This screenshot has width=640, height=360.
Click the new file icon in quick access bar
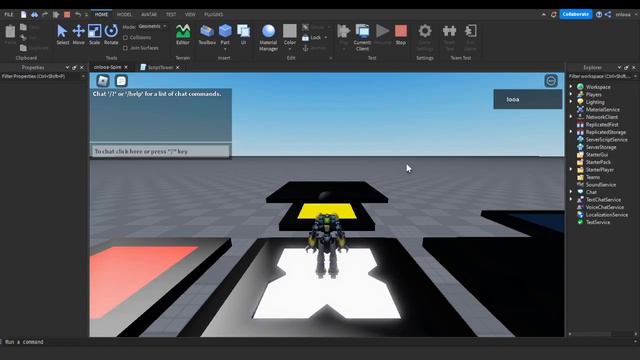(x=24, y=14)
